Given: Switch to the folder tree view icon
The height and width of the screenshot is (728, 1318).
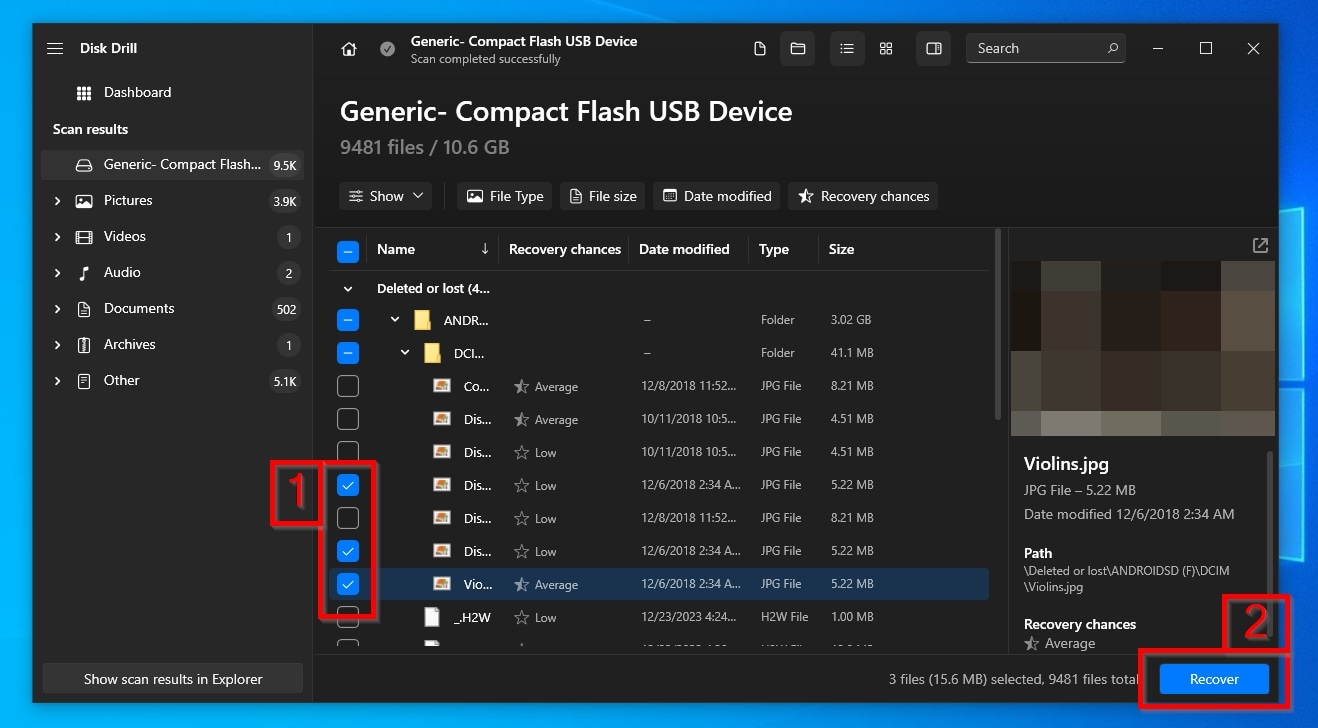Looking at the screenshot, I should (x=797, y=49).
